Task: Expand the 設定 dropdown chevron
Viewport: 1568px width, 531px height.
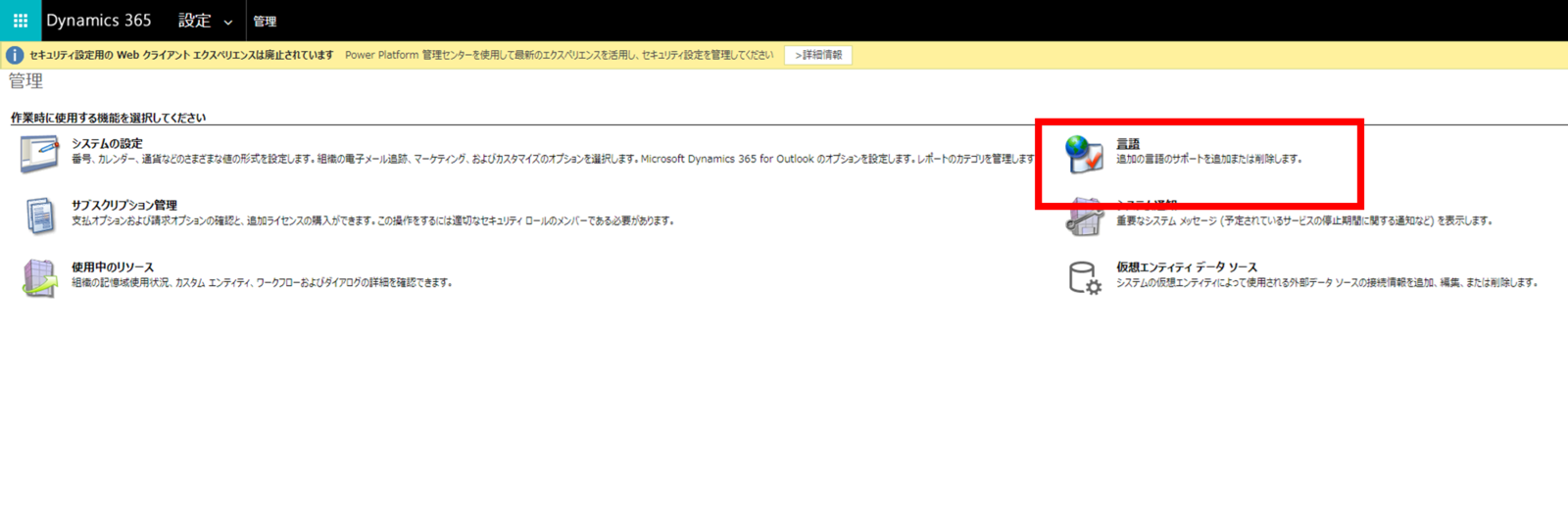Action: (228, 23)
